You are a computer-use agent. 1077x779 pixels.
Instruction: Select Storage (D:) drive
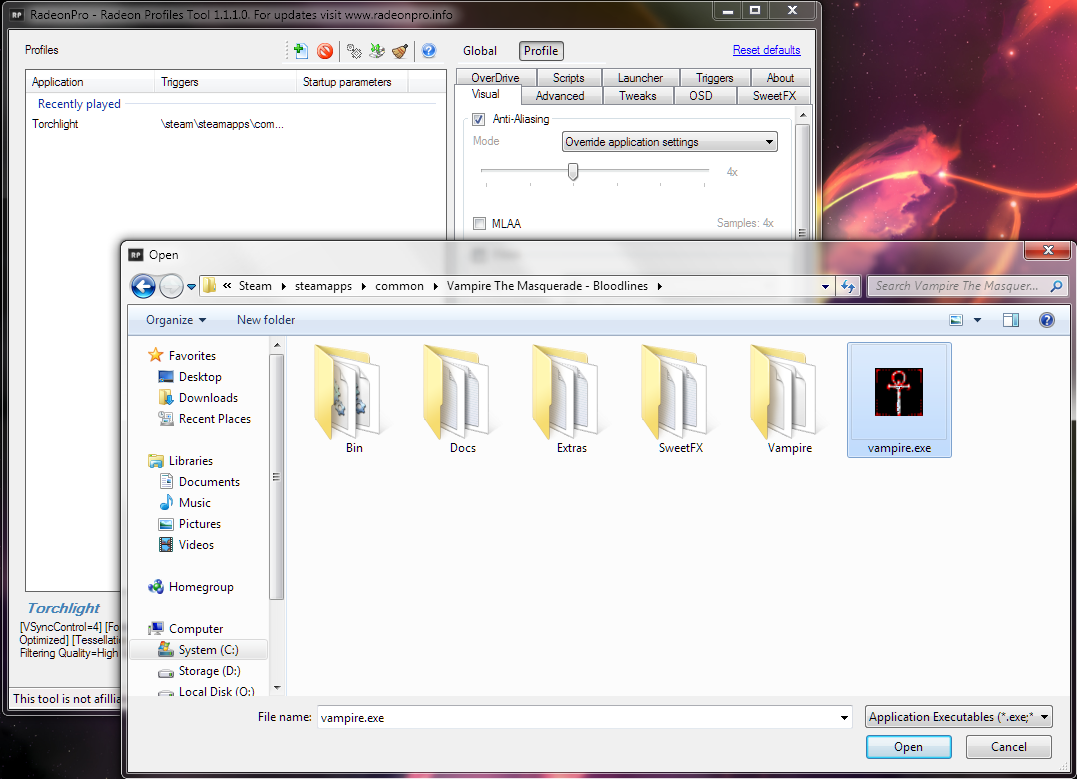[209, 670]
